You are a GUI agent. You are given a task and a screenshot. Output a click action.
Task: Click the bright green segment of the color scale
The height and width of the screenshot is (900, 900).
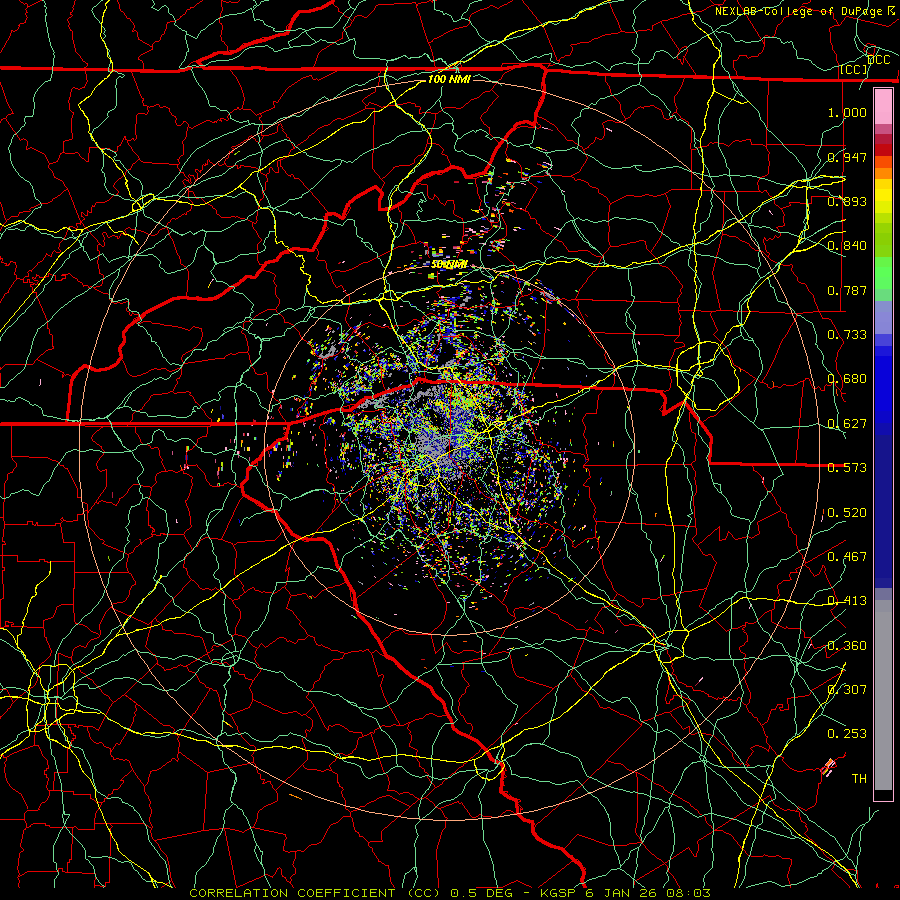[883, 274]
